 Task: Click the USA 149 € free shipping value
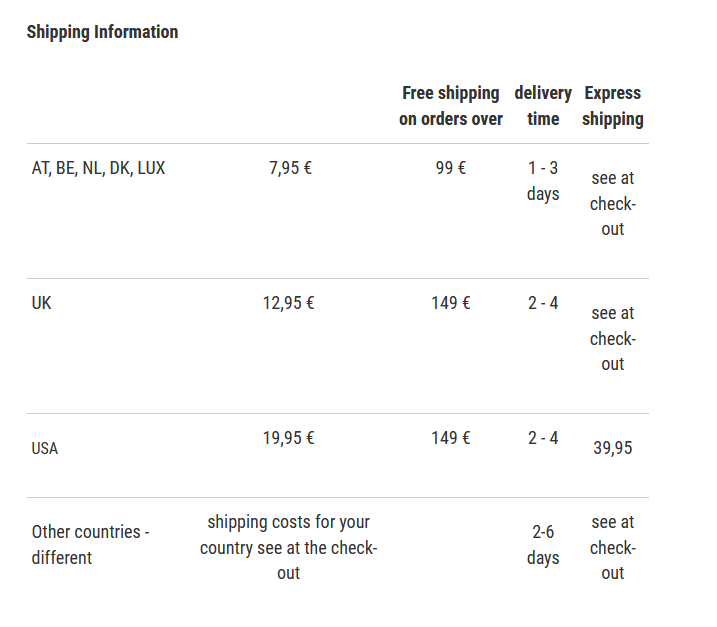(451, 438)
